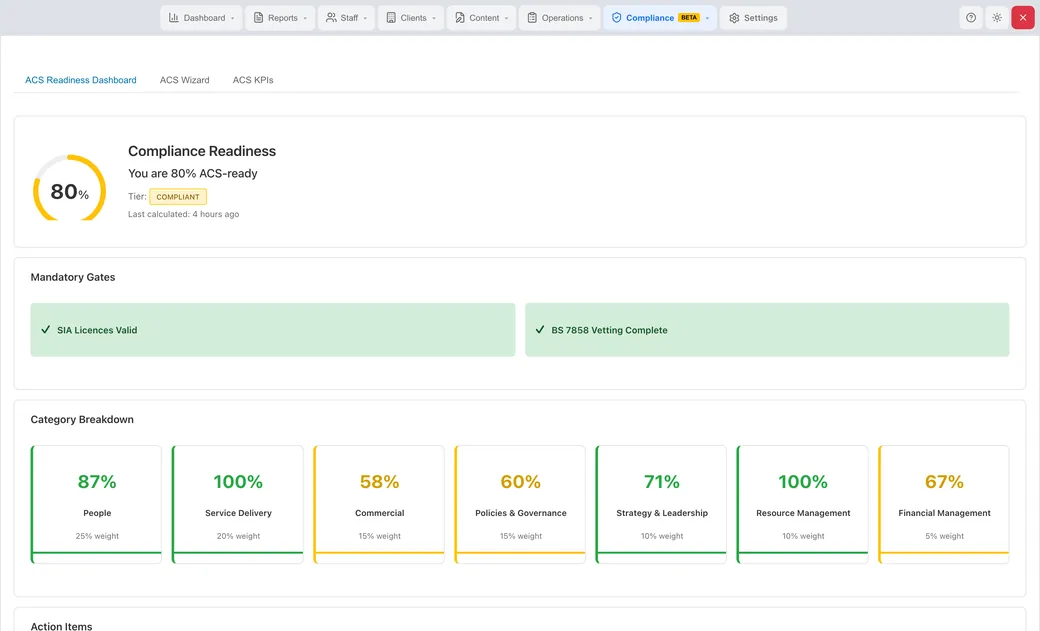Click 'Last calculated: 4 hours ago' text
This screenshot has height=631, width=1040.
[x=184, y=214]
